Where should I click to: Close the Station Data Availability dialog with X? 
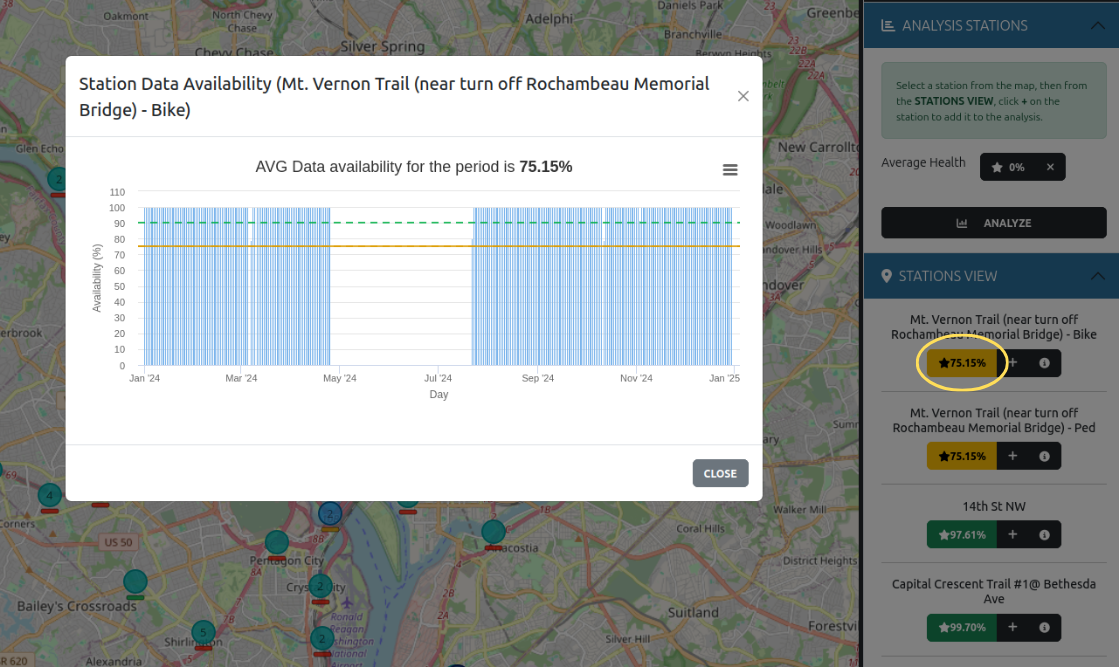[743, 96]
